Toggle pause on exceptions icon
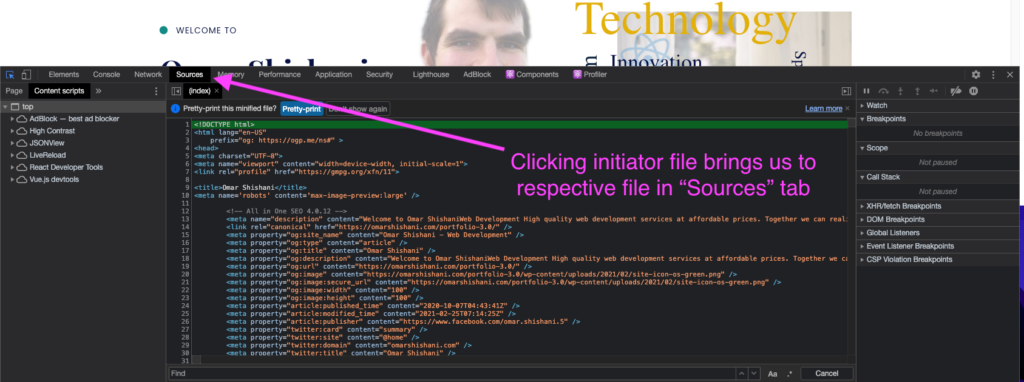Screen dimensions: 1024x382 click(973, 91)
